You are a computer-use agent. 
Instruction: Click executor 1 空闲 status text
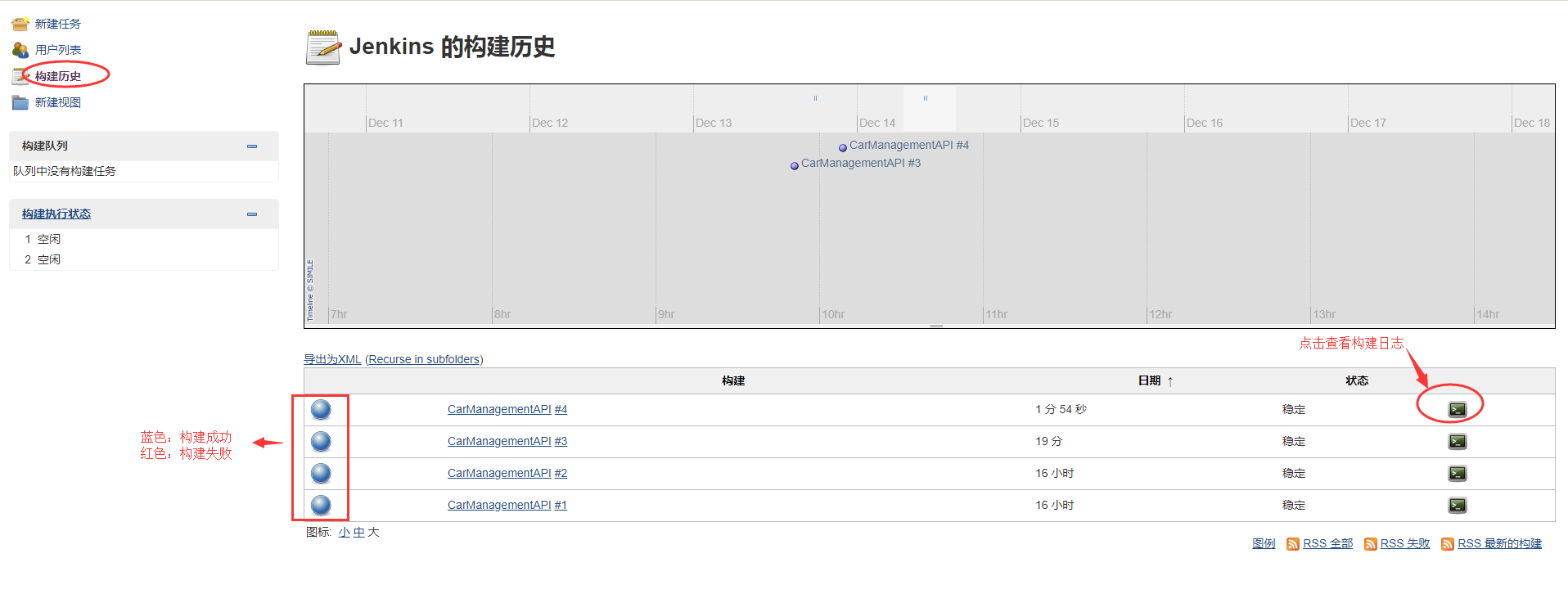tap(49, 239)
